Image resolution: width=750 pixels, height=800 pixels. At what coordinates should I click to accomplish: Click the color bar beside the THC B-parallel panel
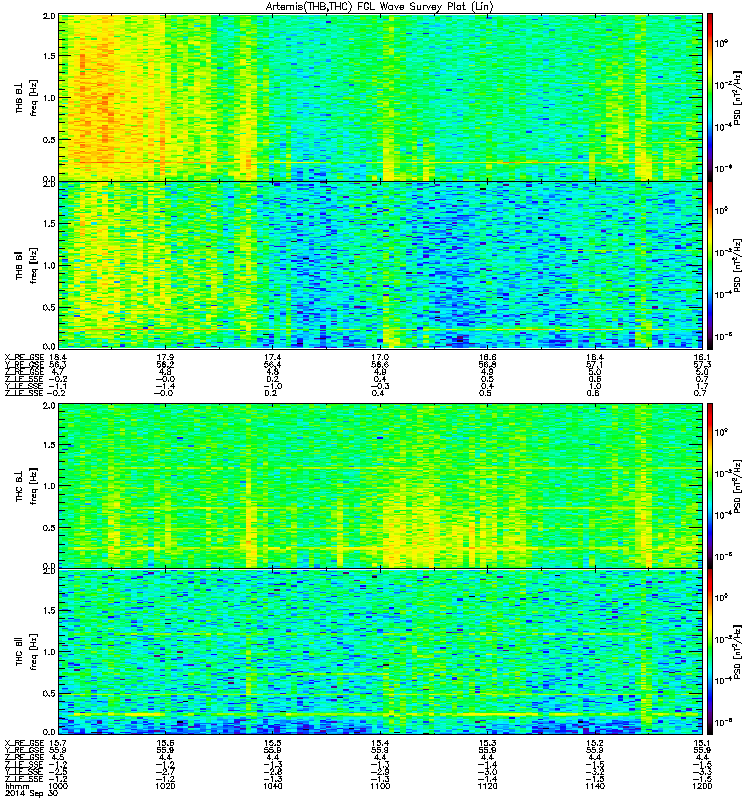[x=710, y=652]
